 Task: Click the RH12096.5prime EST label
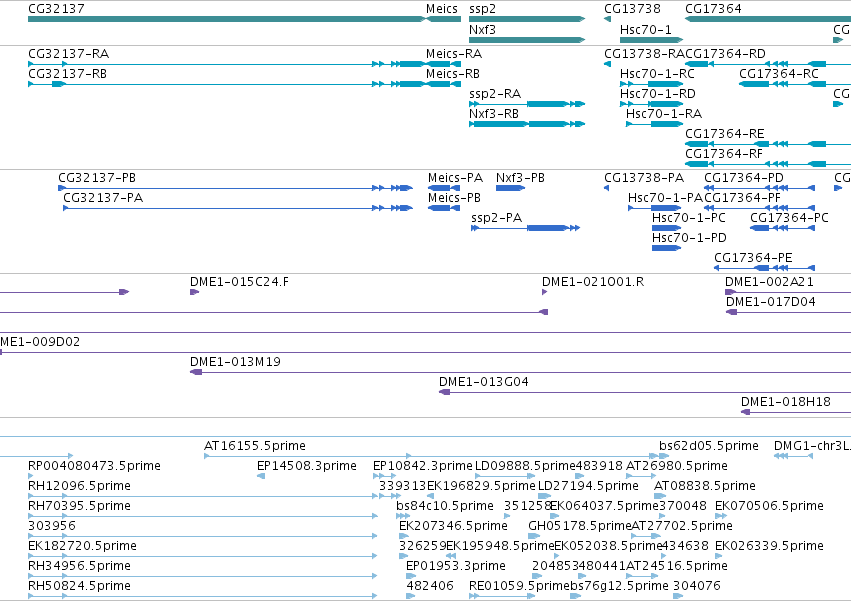pos(80,486)
